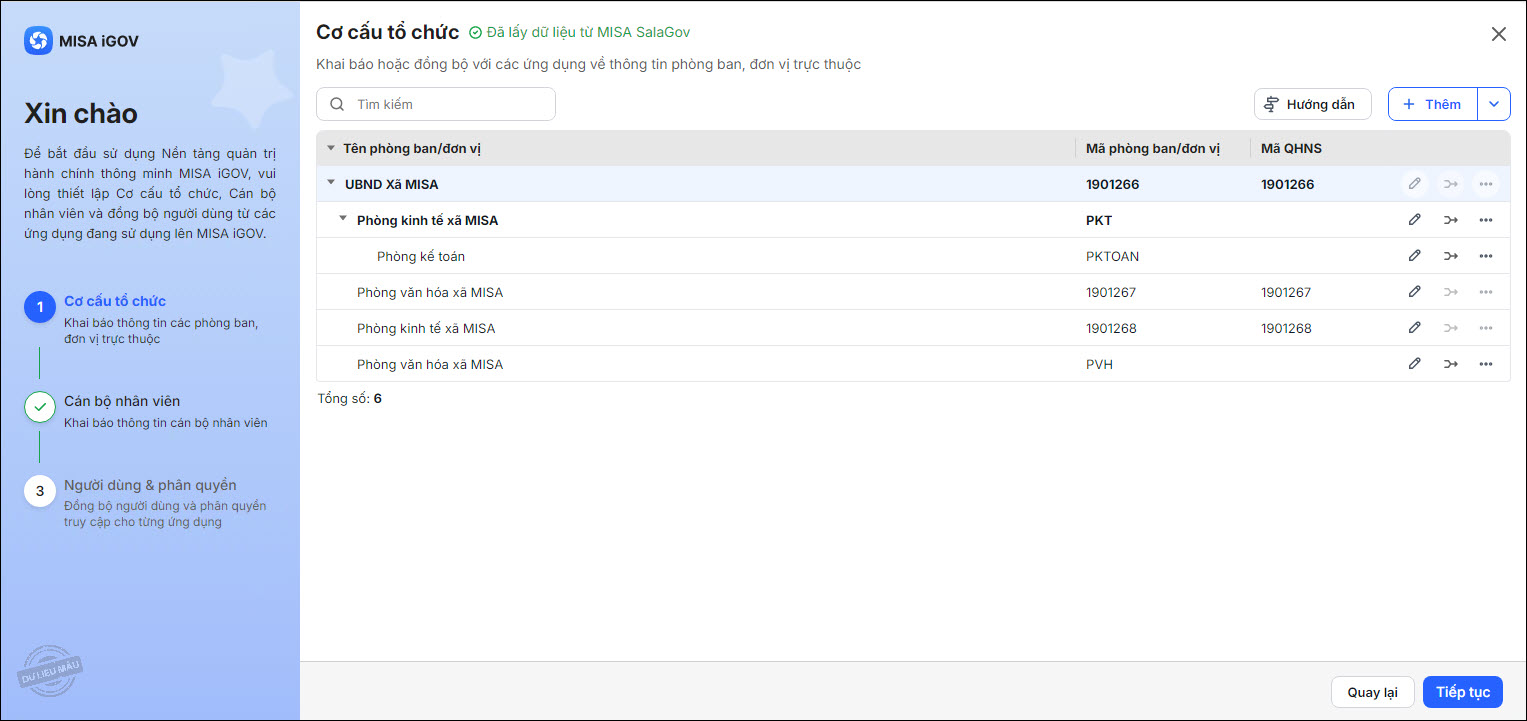This screenshot has width=1527, height=721.
Task: Click the Hướng dẫn button
Action: [1312, 104]
